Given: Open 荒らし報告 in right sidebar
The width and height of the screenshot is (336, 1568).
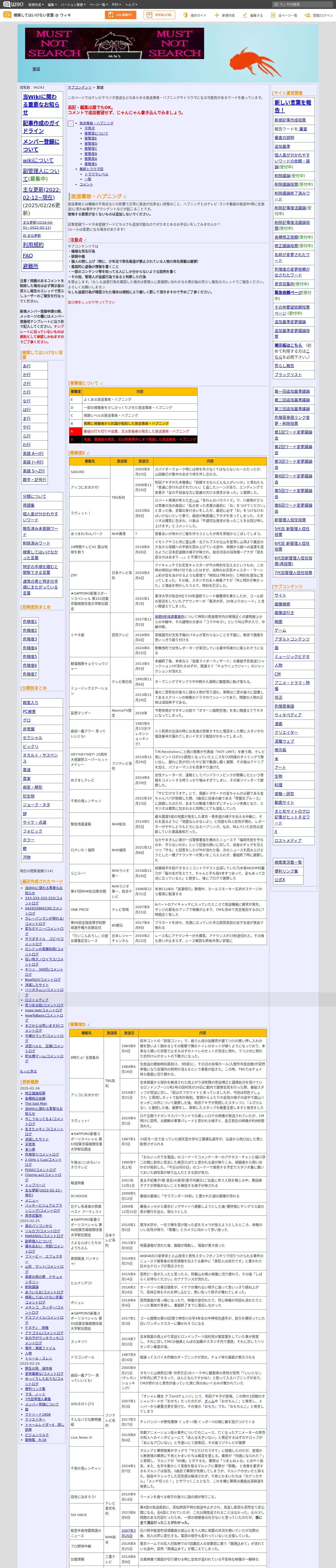Looking at the screenshot, I should pyautogui.click(x=284, y=366).
